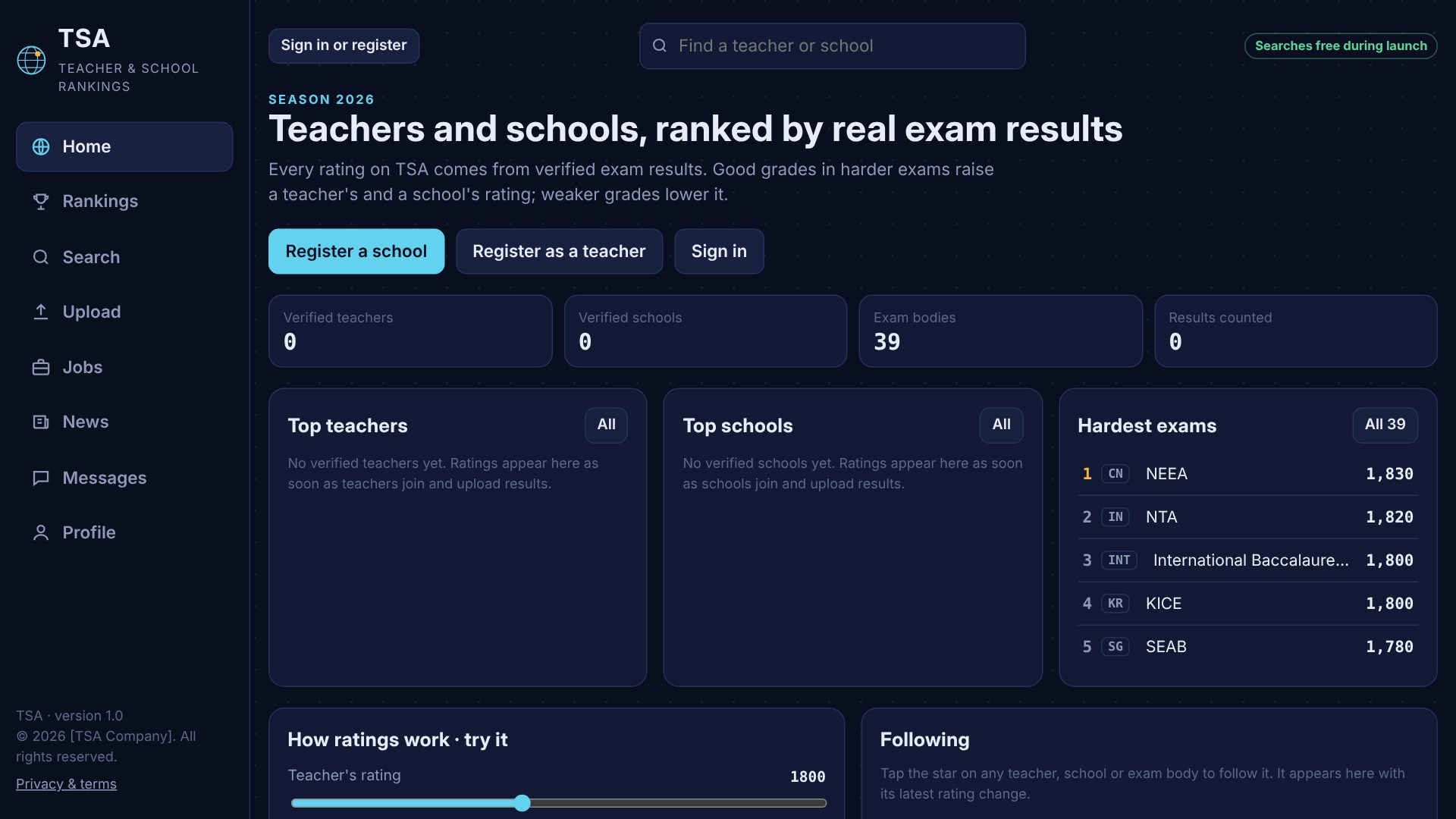Click the Rankings trophy icon
This screenshot has height=819, width=1456.
coord(41,201)
